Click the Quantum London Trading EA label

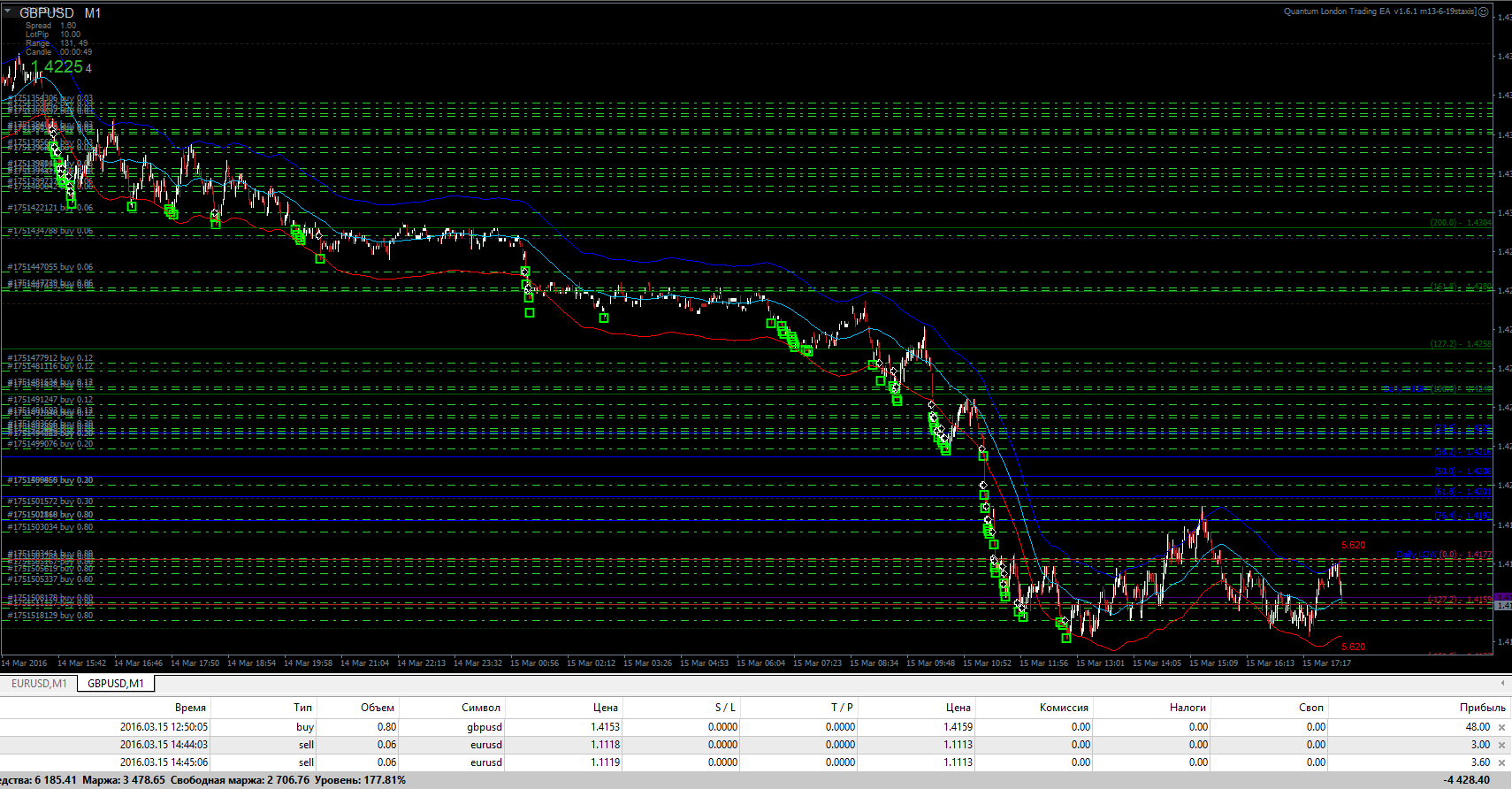click(1379, 11)
